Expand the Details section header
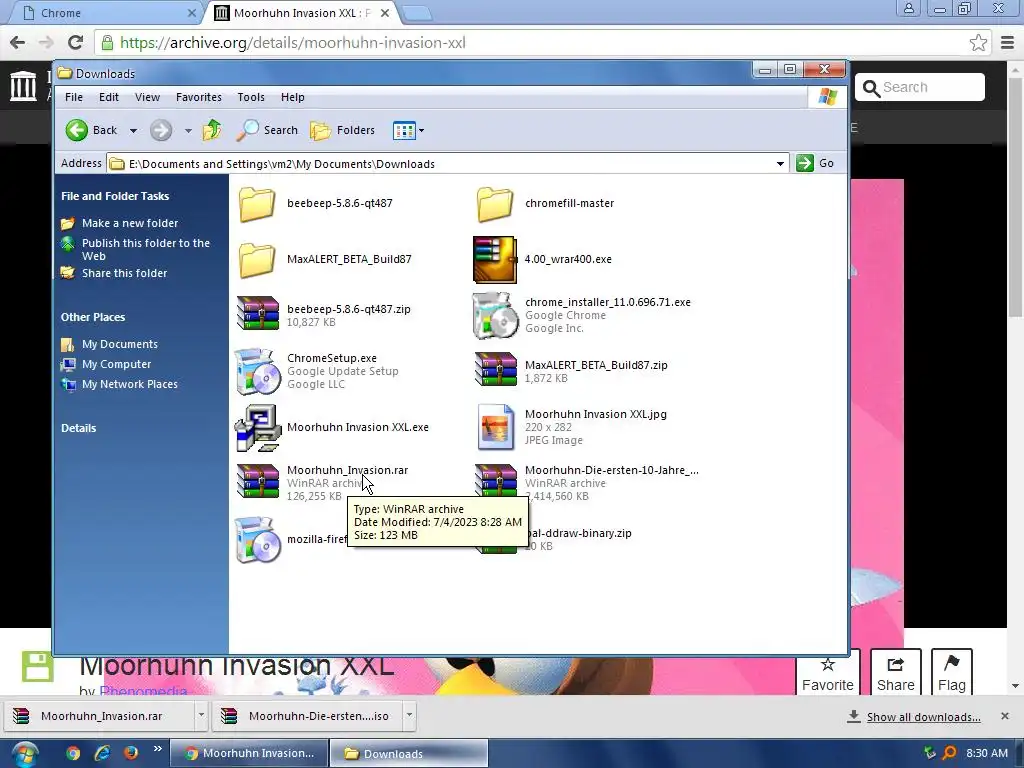 78,428
